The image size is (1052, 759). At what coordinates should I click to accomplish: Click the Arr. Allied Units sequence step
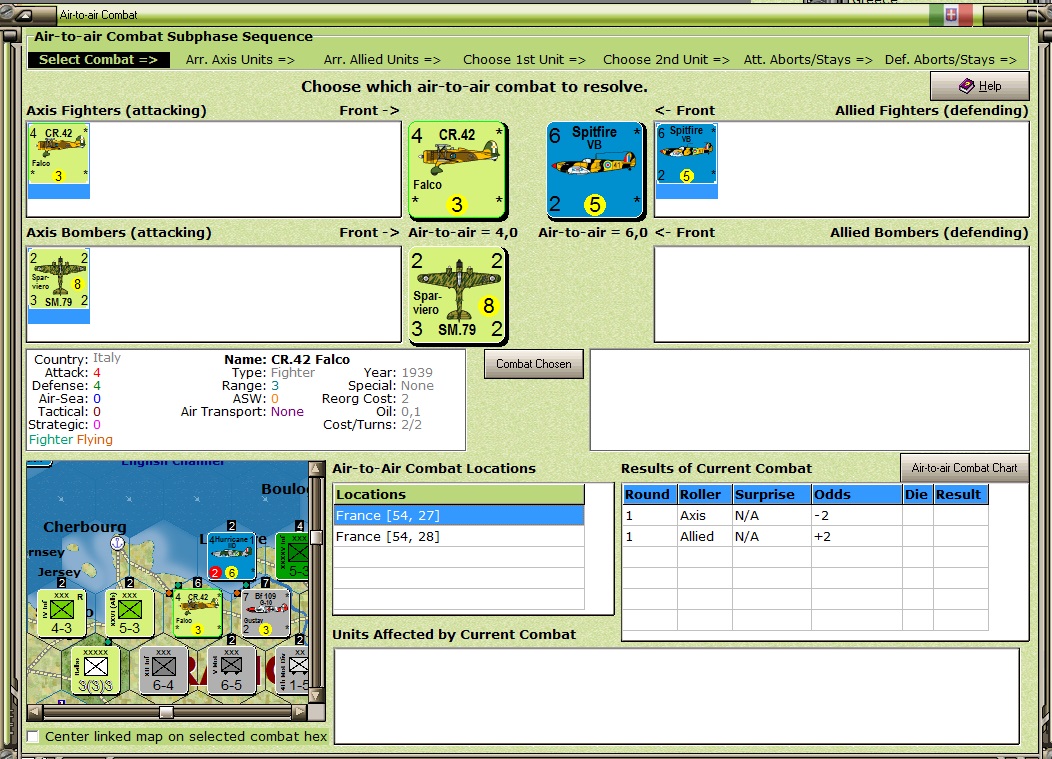tap(382, 60)
